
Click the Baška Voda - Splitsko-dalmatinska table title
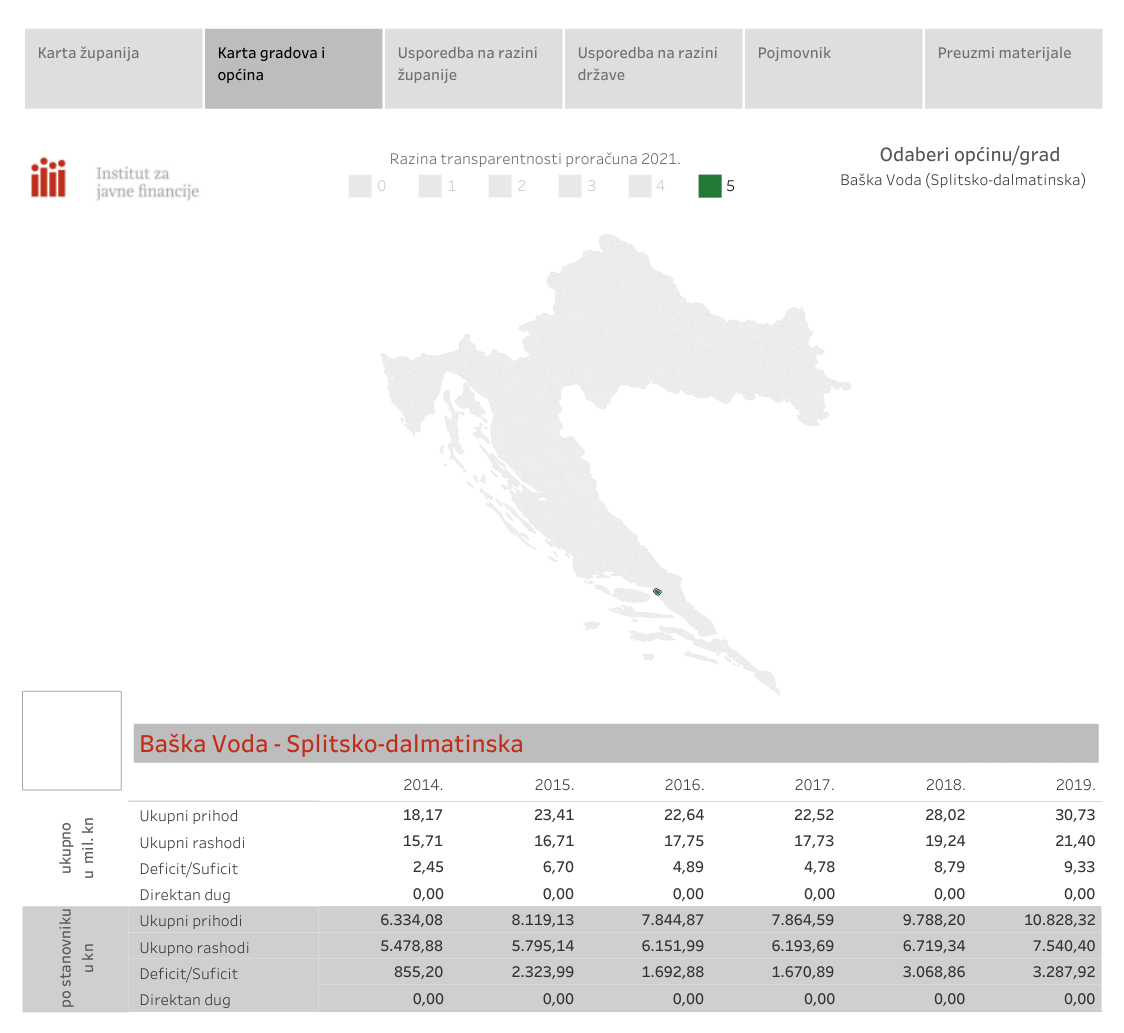(331, 744)
